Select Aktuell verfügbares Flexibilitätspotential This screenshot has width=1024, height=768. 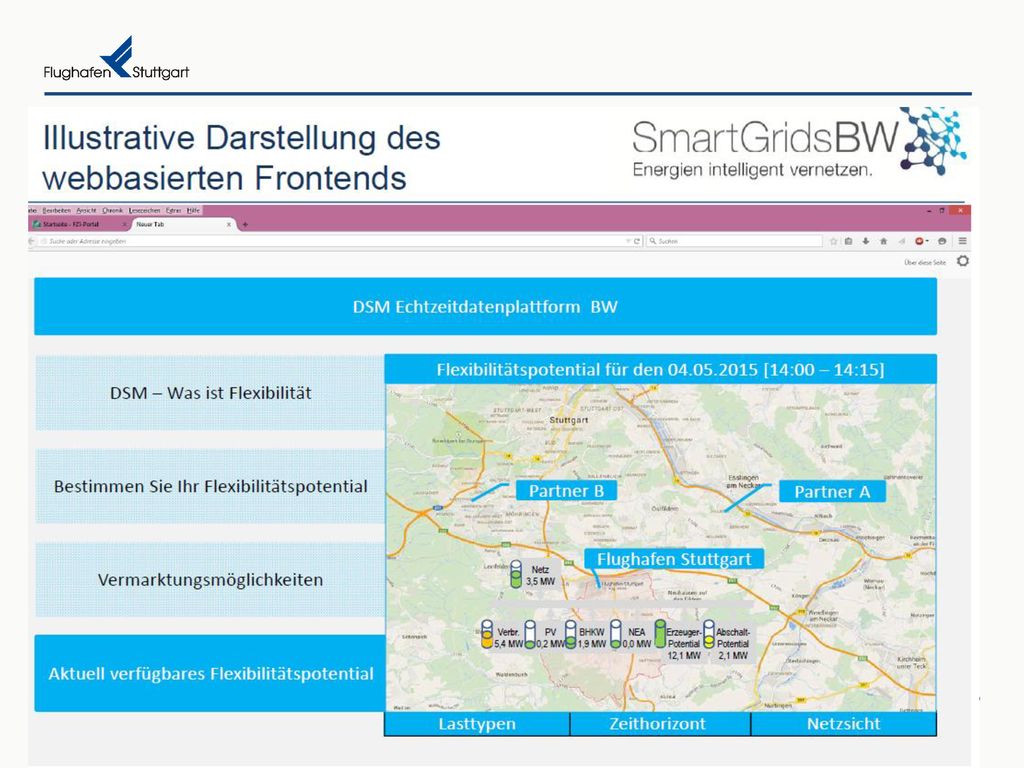(210, 673)
